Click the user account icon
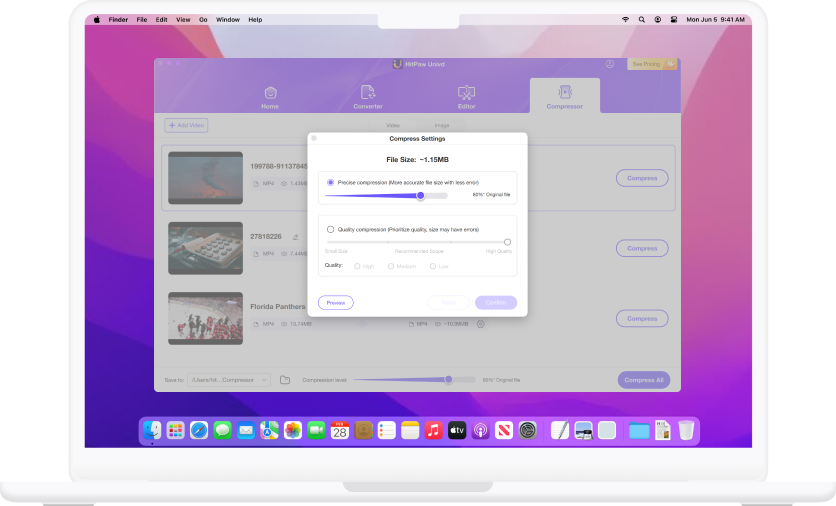The width and height of the screenshot is (836, 506). click(610, 64)
